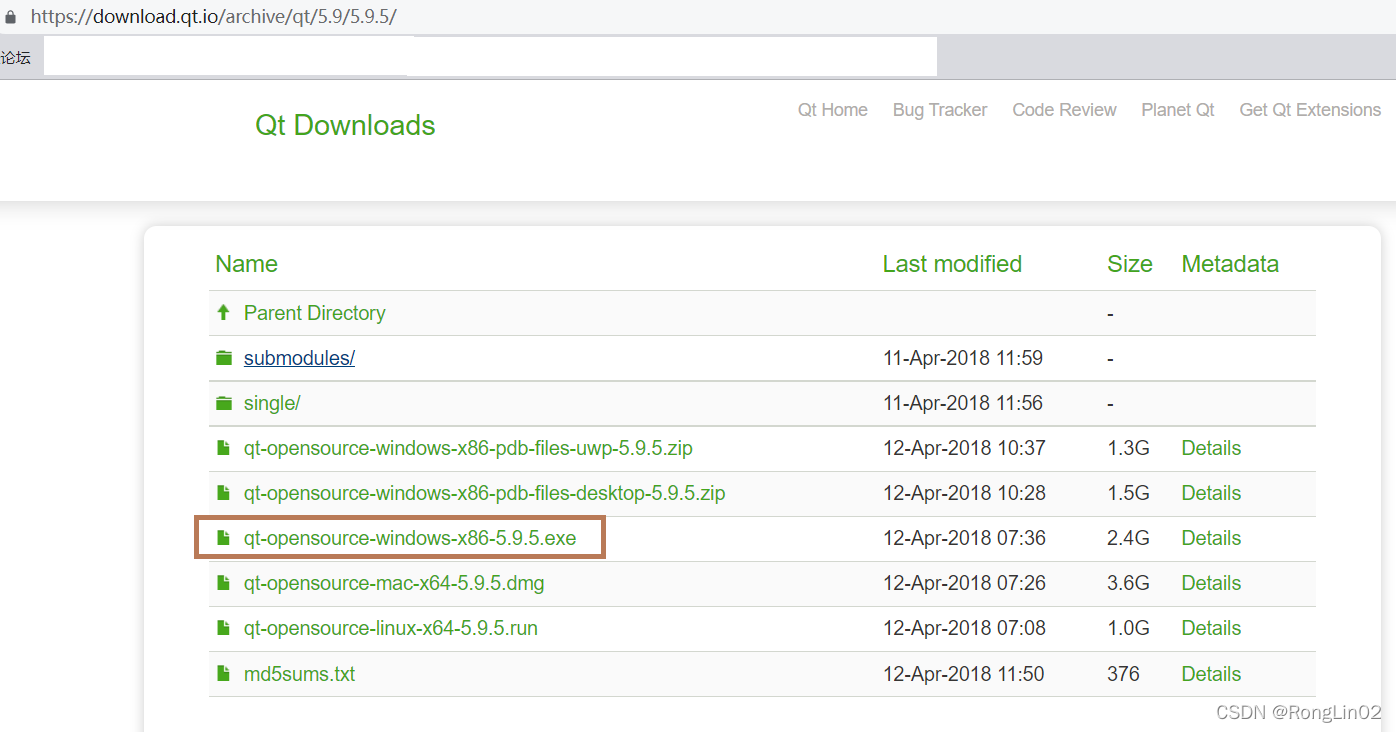
Task: Click the Qt Downloads title link
Action: click(345, 125)
